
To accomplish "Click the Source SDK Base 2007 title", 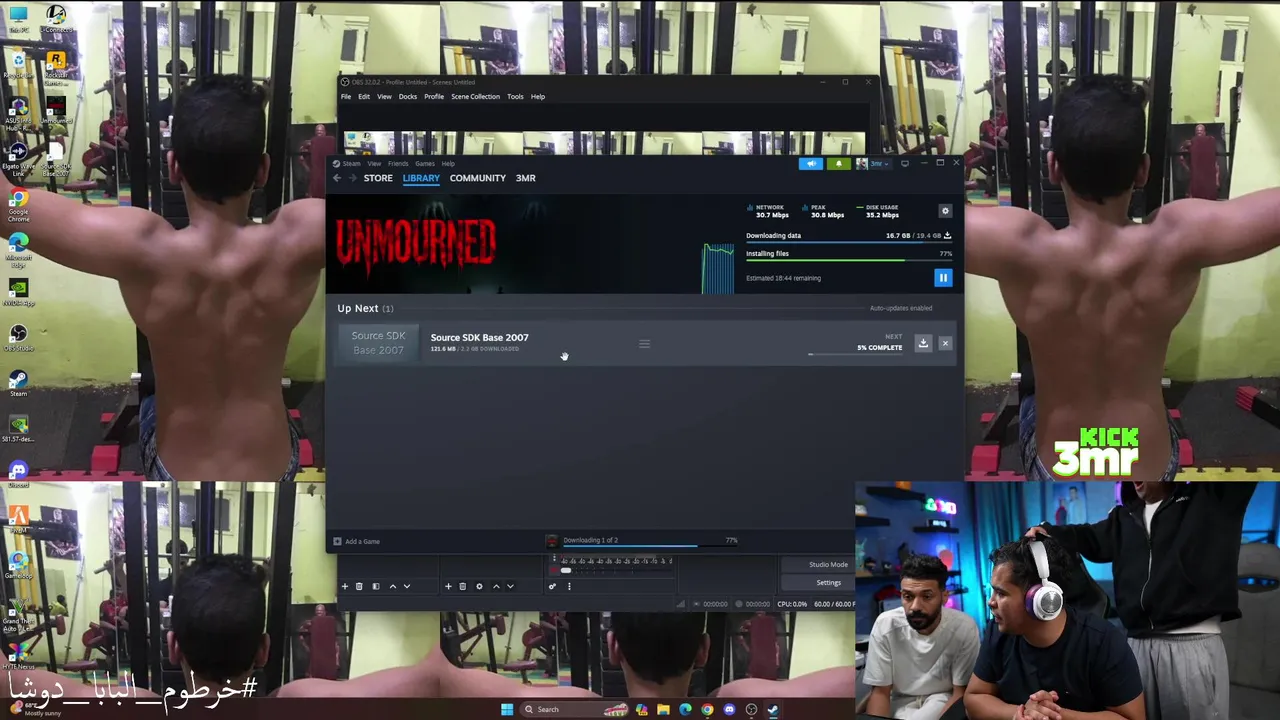I will pos(479,337).
